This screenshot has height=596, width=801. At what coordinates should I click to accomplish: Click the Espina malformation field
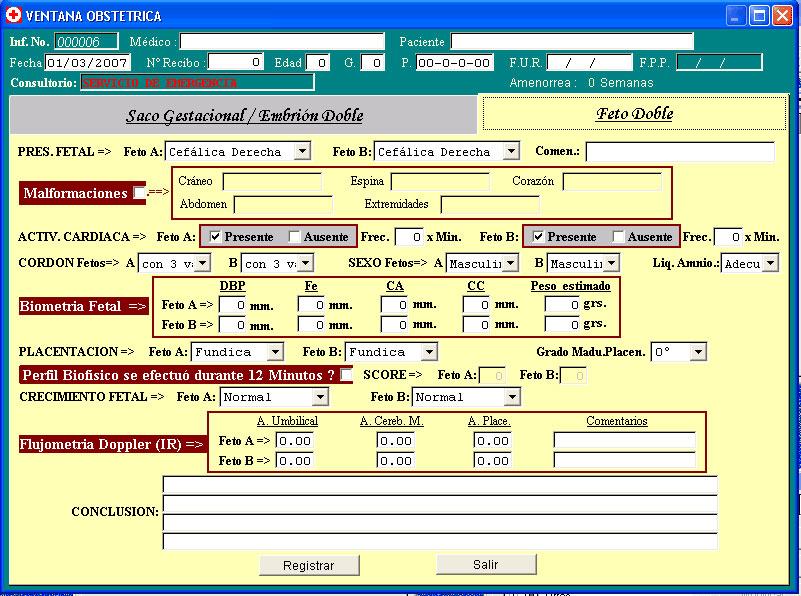(x=440, y=181)
